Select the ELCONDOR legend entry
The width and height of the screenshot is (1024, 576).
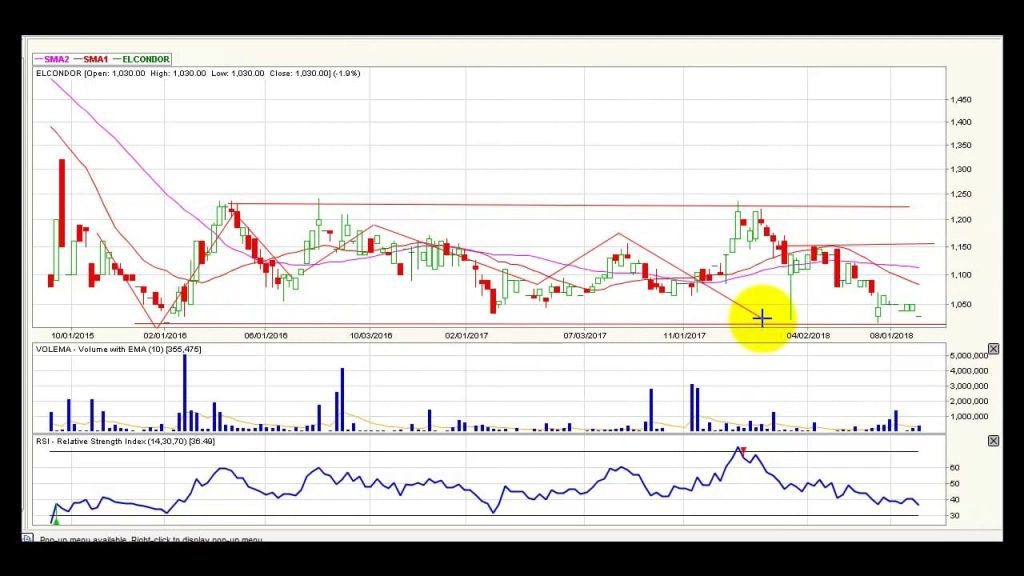141,59
